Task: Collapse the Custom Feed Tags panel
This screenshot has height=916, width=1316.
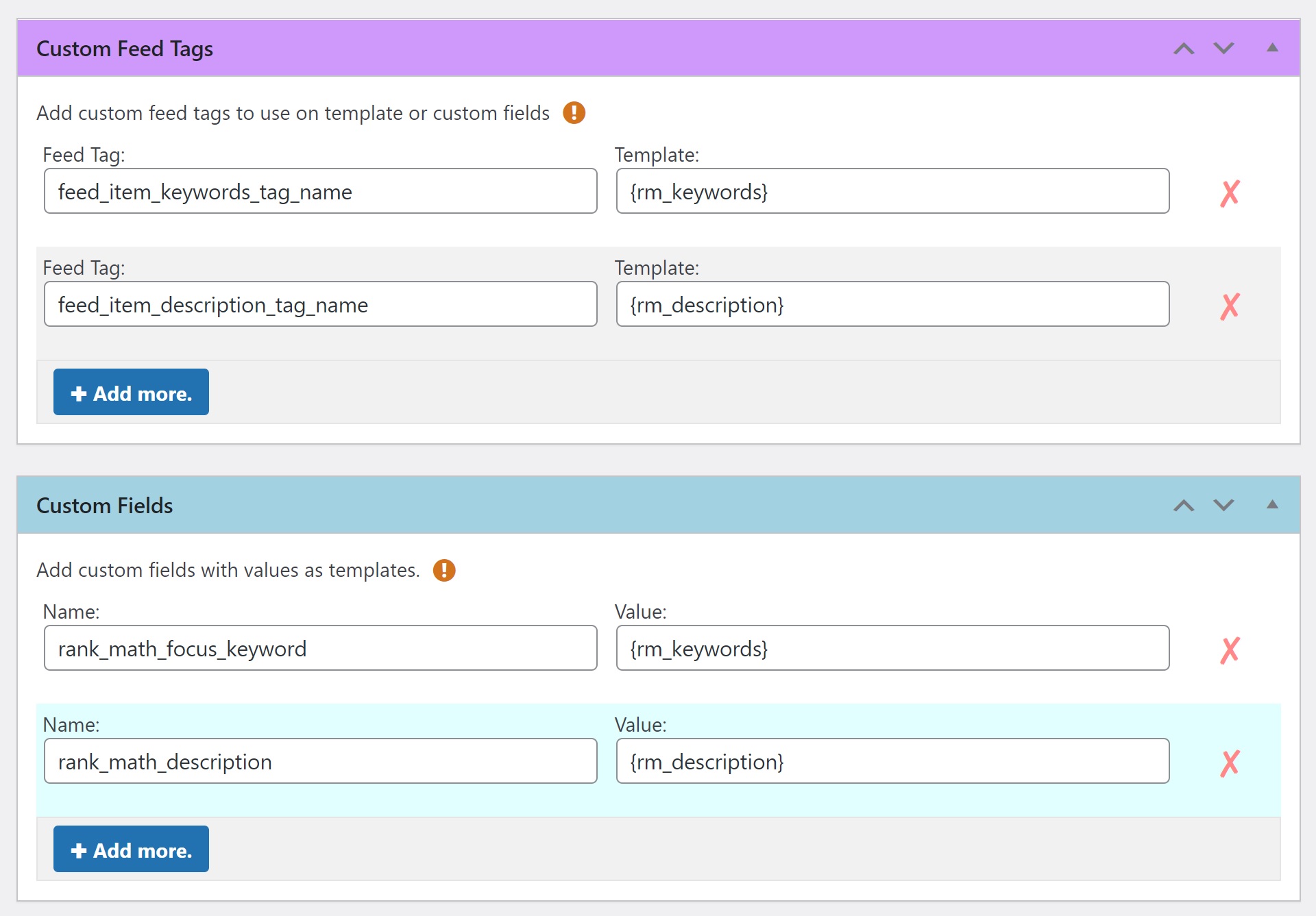Action: tap(1272, 48)
